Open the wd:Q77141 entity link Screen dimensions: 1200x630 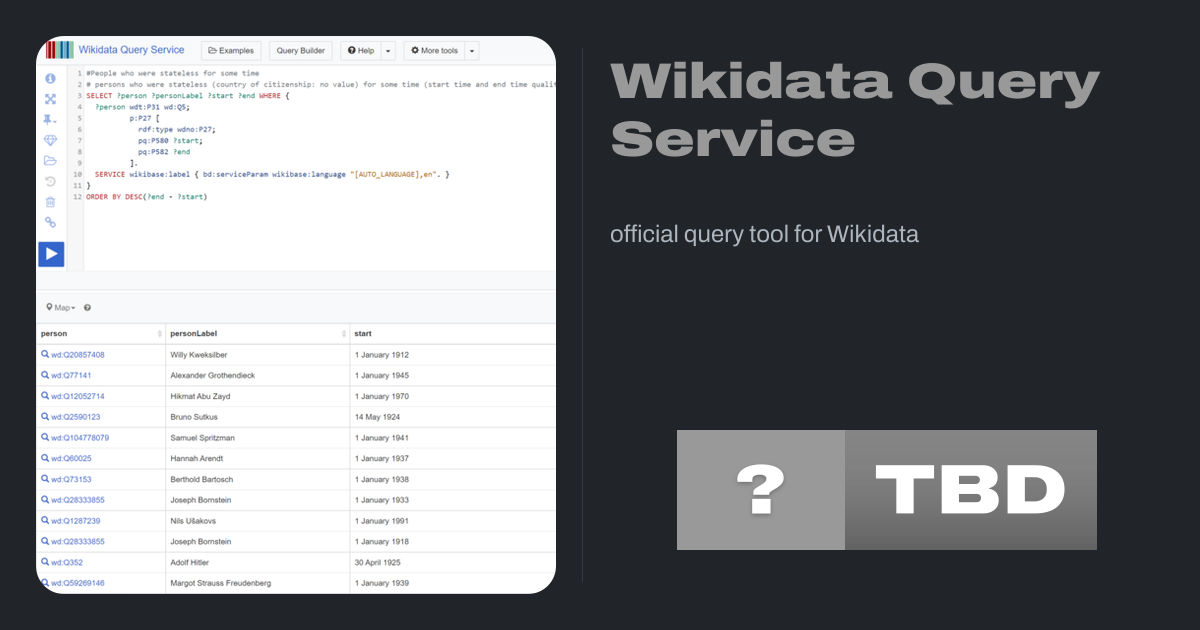tap(71, 376)
